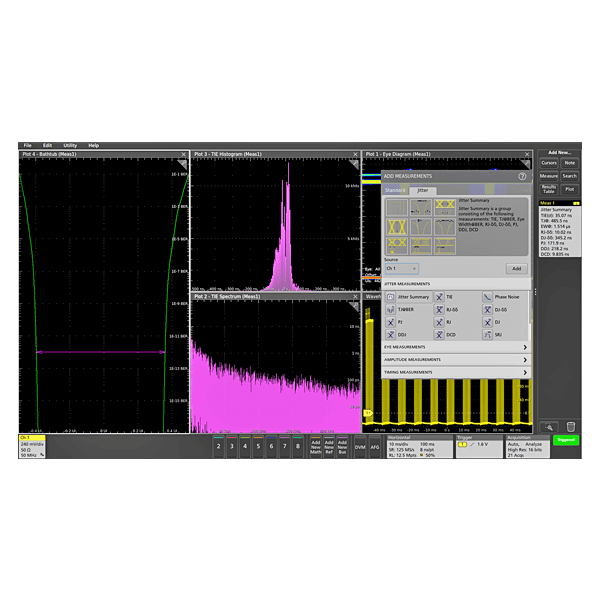Click the help question mark icon
The image size is (600, 600).
(522, 176)
